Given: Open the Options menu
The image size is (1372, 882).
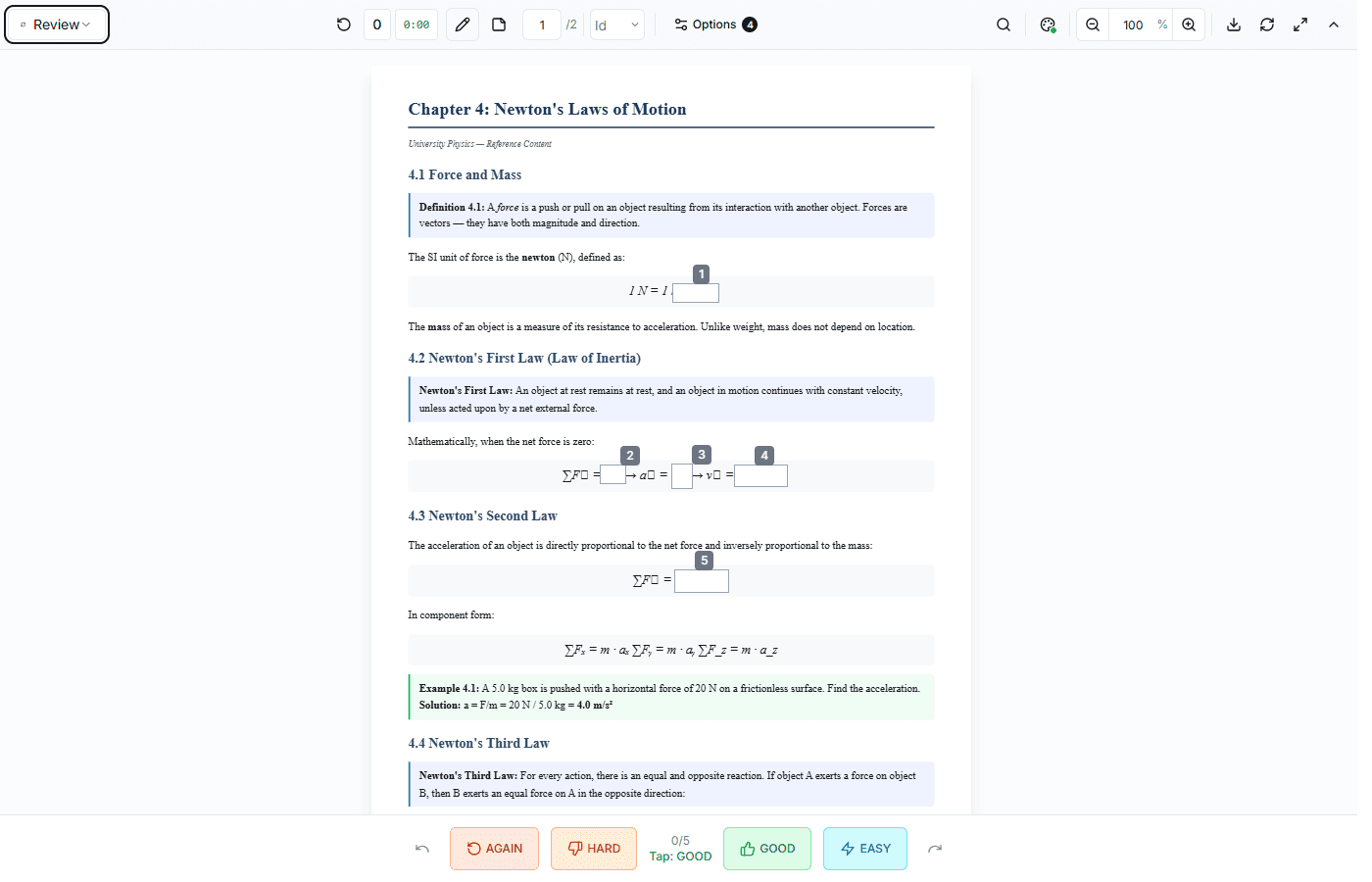Looking at the screenshot, I should point(715,24).
